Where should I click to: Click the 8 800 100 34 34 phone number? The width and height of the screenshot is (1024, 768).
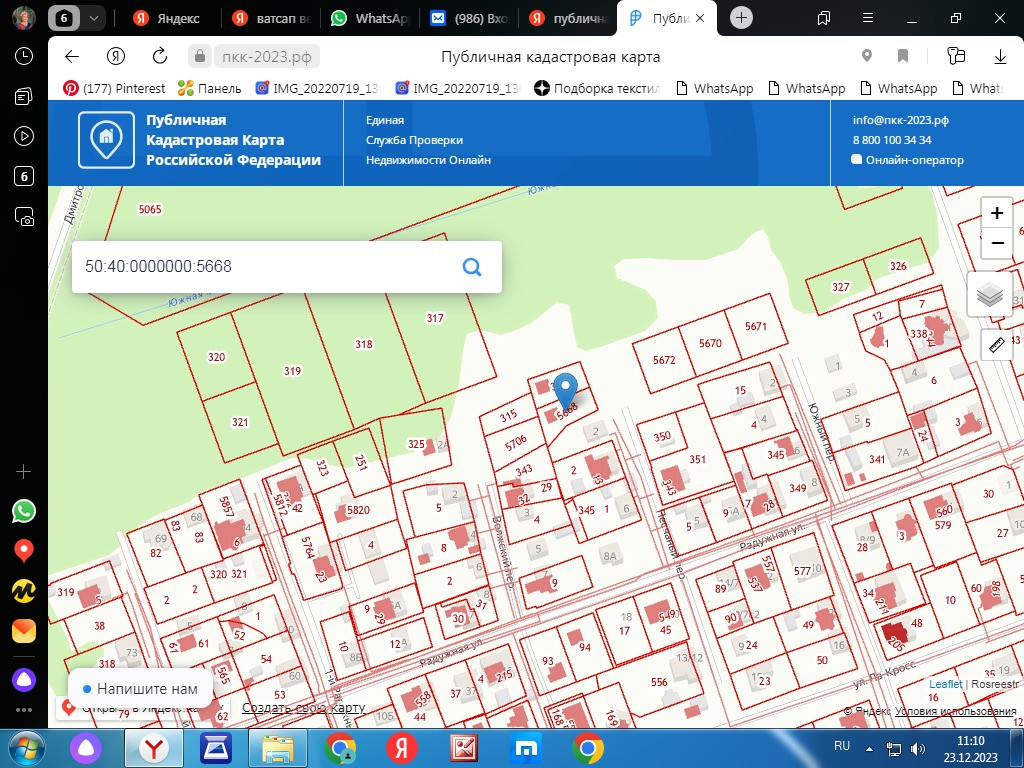(x=891, y=140)
